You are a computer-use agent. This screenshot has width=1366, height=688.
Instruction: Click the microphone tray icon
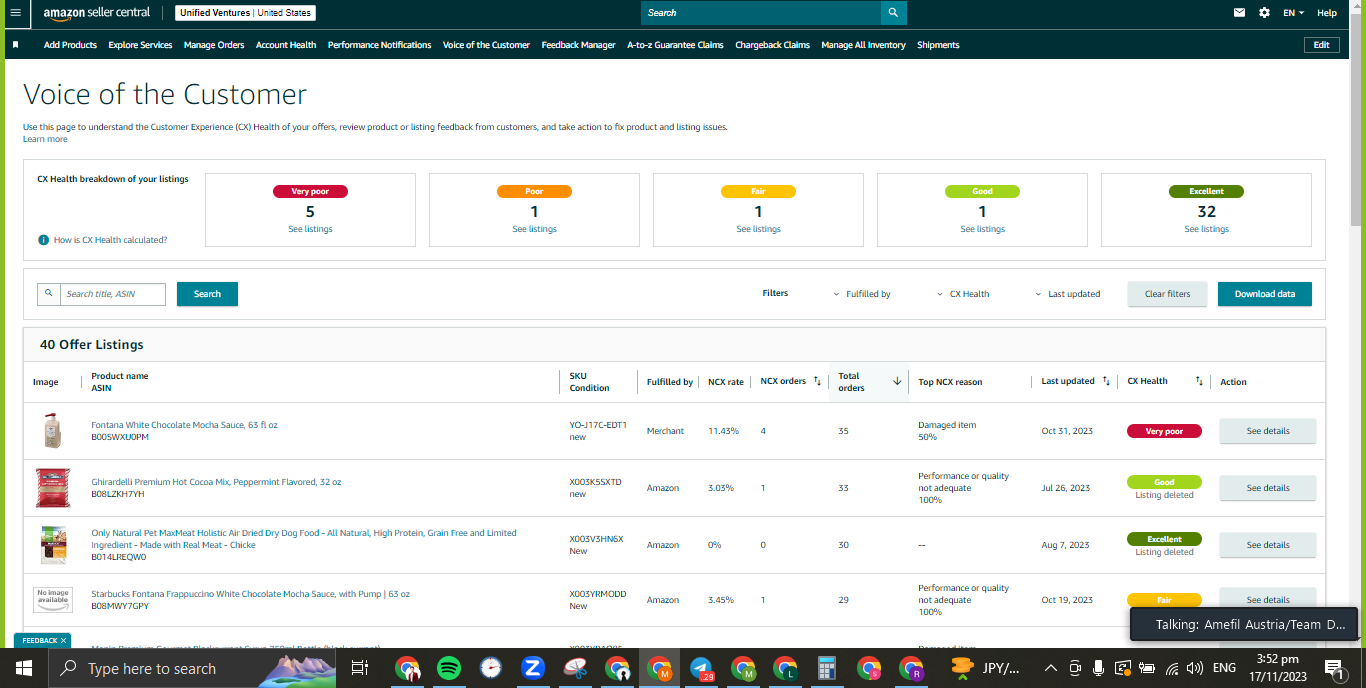1099,668
